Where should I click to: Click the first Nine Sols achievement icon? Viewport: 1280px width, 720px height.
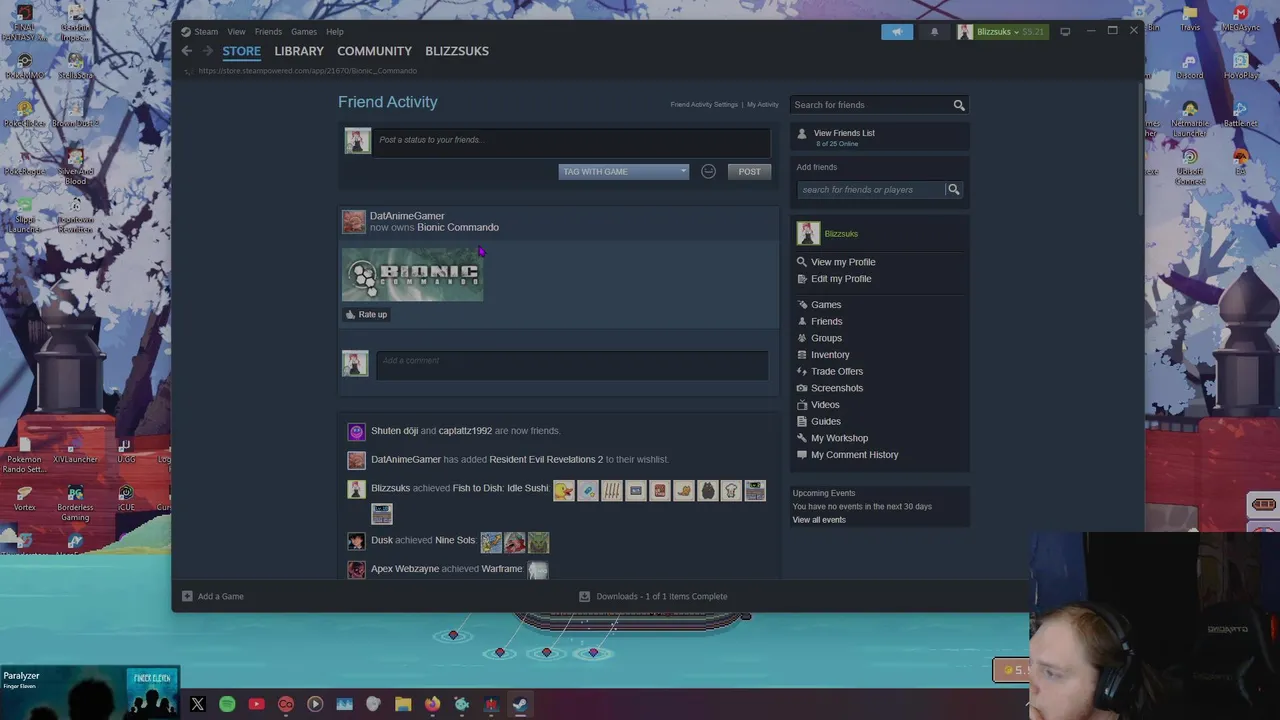click(491, 542)
